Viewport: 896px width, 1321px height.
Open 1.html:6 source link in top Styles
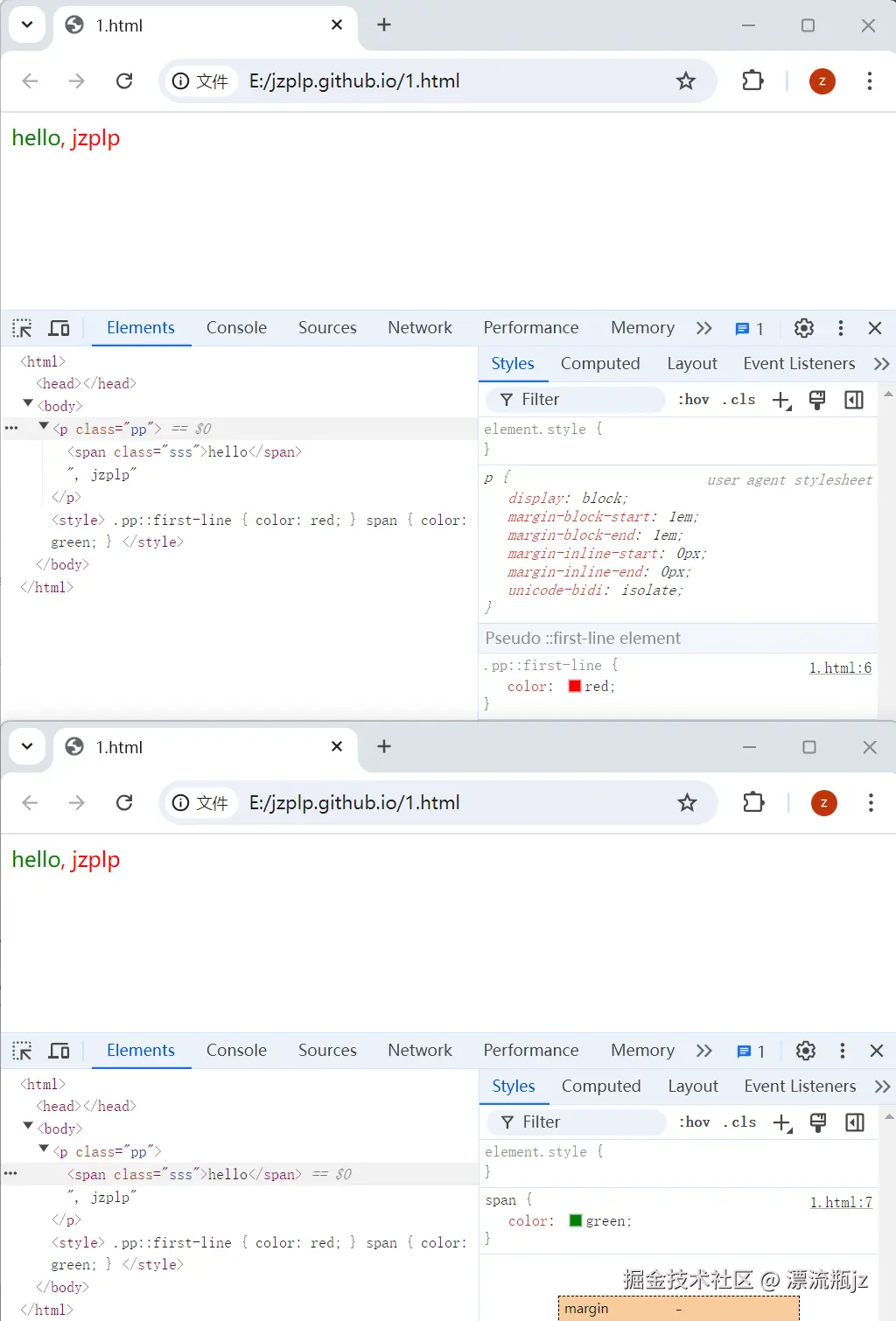(x=840, y=668)
